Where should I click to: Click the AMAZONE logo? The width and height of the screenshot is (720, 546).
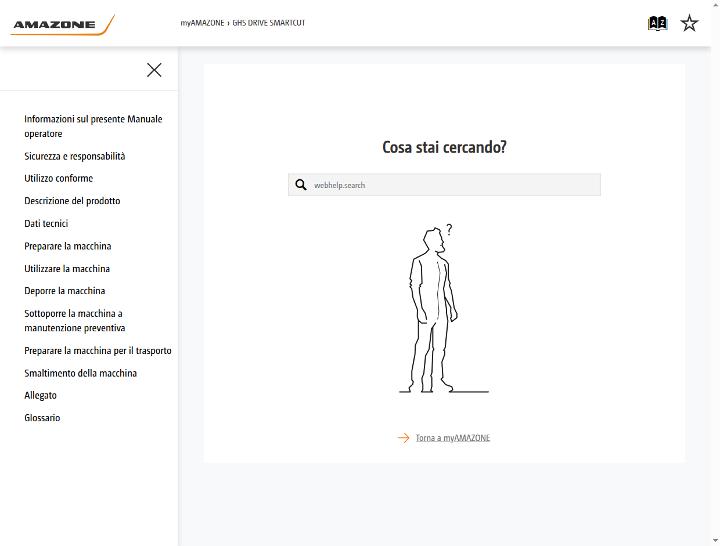pos(62,25)
